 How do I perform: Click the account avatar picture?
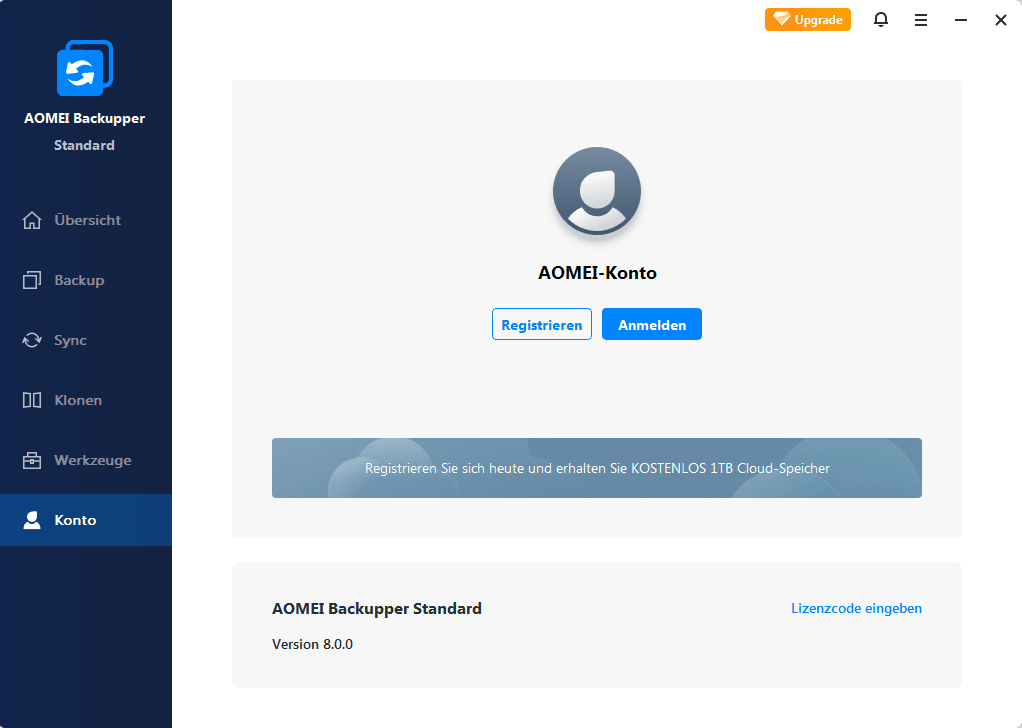pyautogui.click(x=597, y=191)
